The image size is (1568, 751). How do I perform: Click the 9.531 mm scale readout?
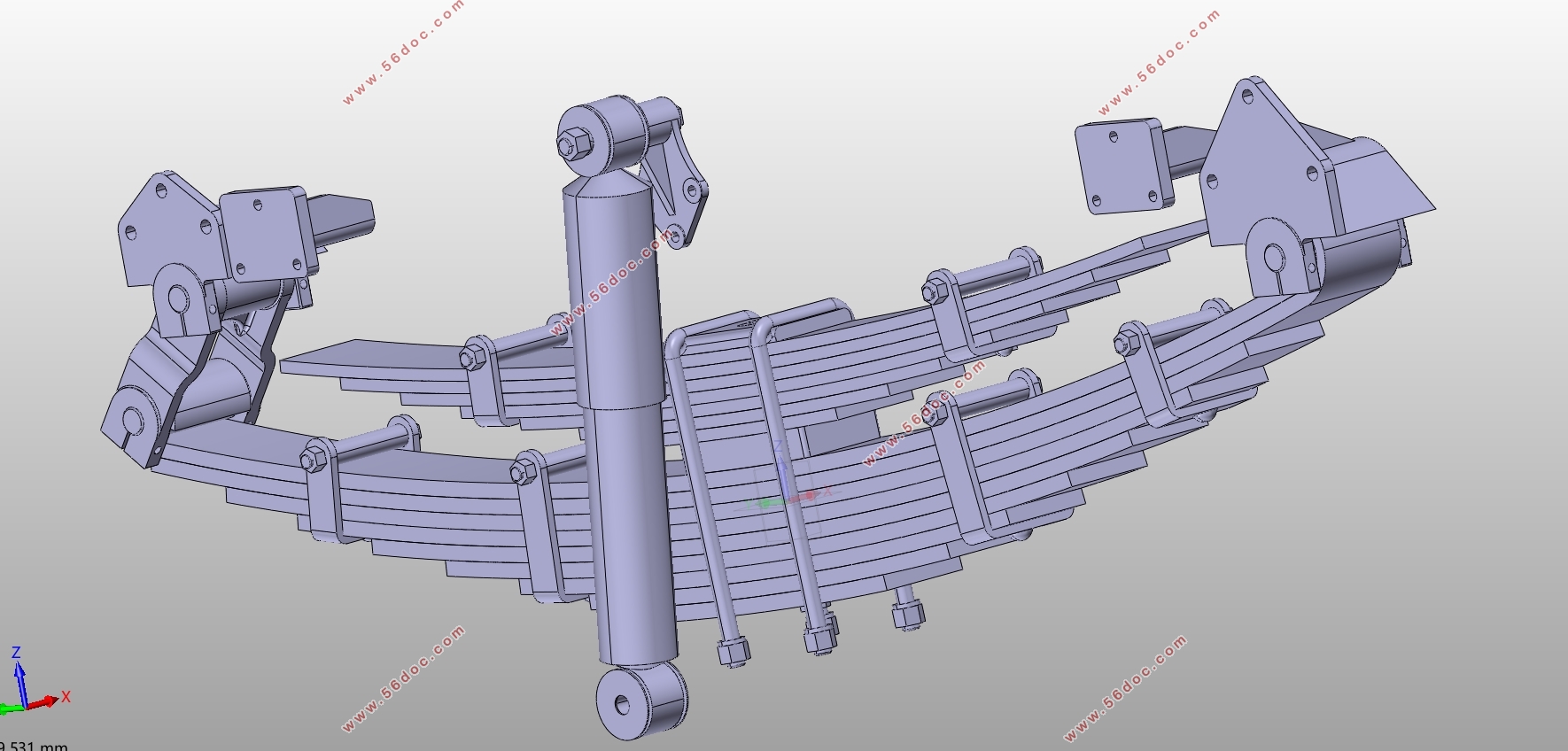(x=34, y=746)
